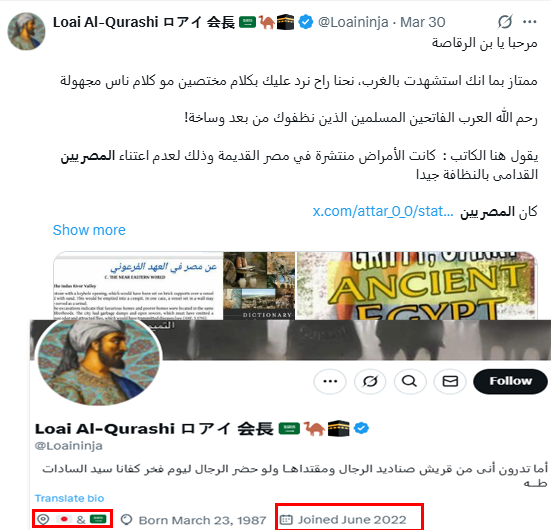Click the balloon icon beside Born March 23
Image resolution: width=551 pixels, height=530 pixels.
(127, 519)
